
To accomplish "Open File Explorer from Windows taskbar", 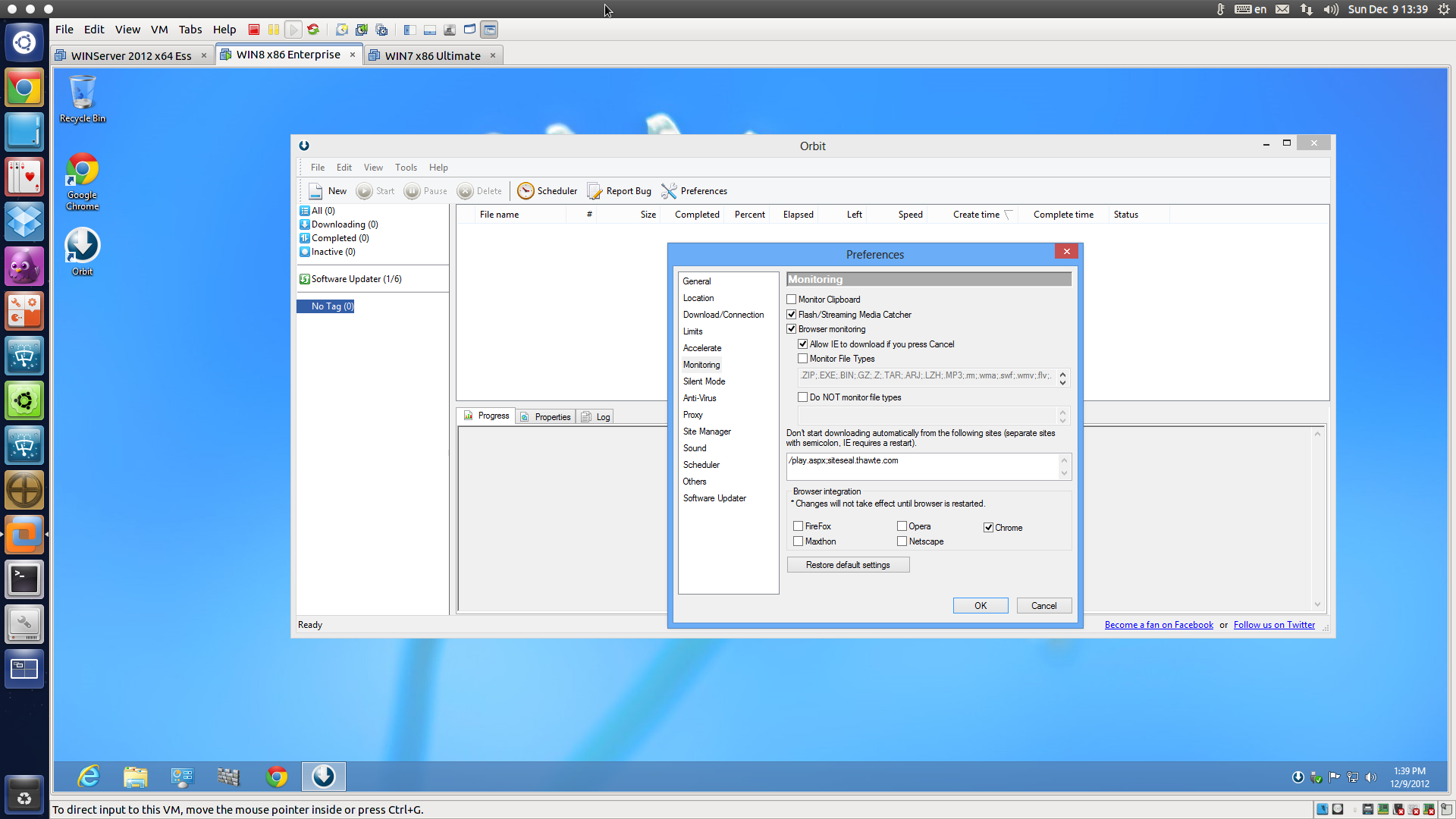I will tap(136, 777).
